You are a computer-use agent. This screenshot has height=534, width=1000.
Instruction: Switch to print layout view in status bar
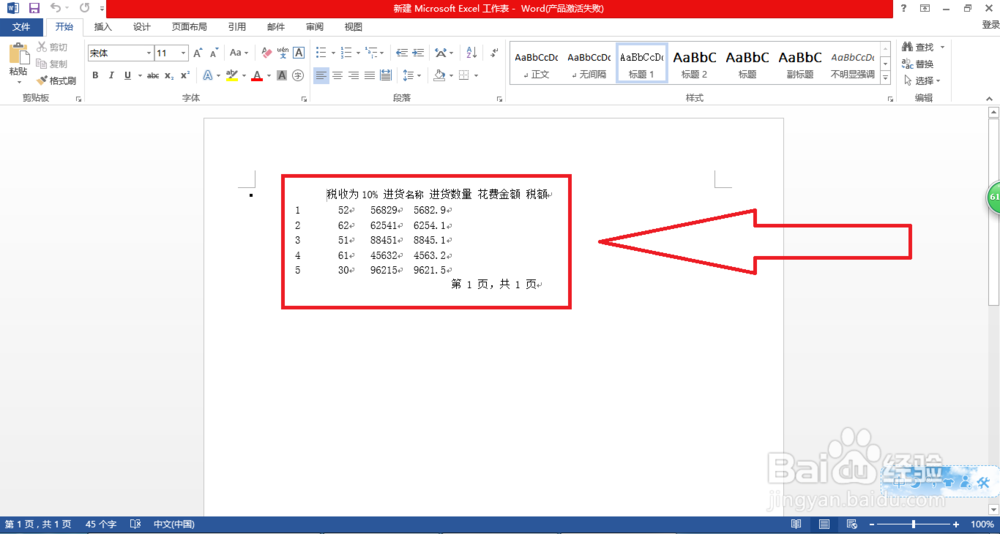tap(824, 524)
